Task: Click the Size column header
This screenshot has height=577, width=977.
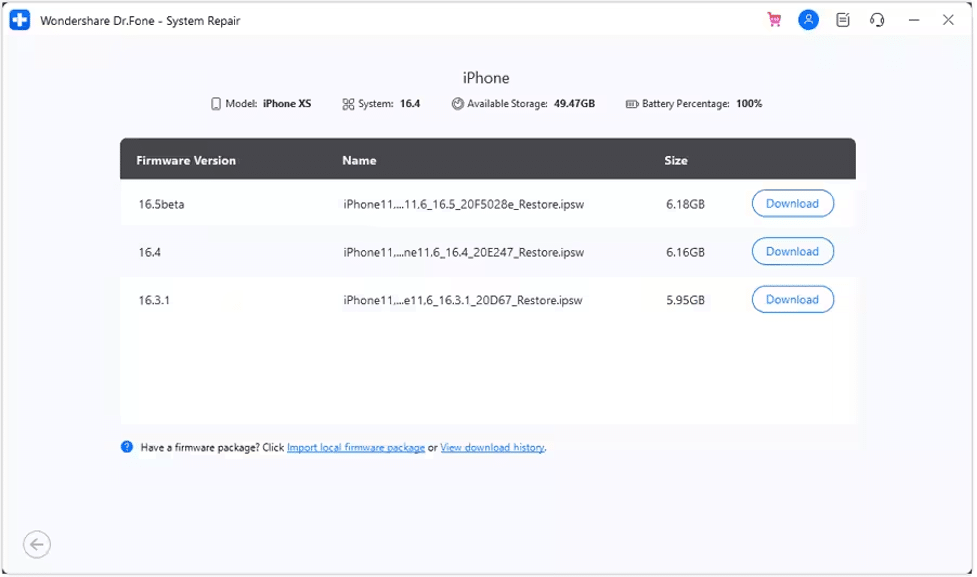Action: coord(674,160)
